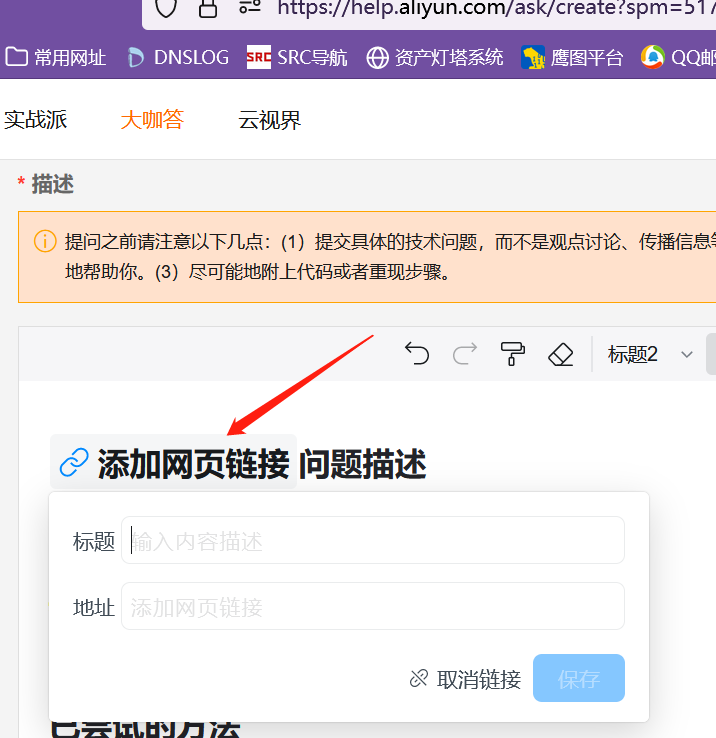Click the blue link icon beside 添加网页链接
This screenshot has width=716, height=738.
(x=74, y=464)
